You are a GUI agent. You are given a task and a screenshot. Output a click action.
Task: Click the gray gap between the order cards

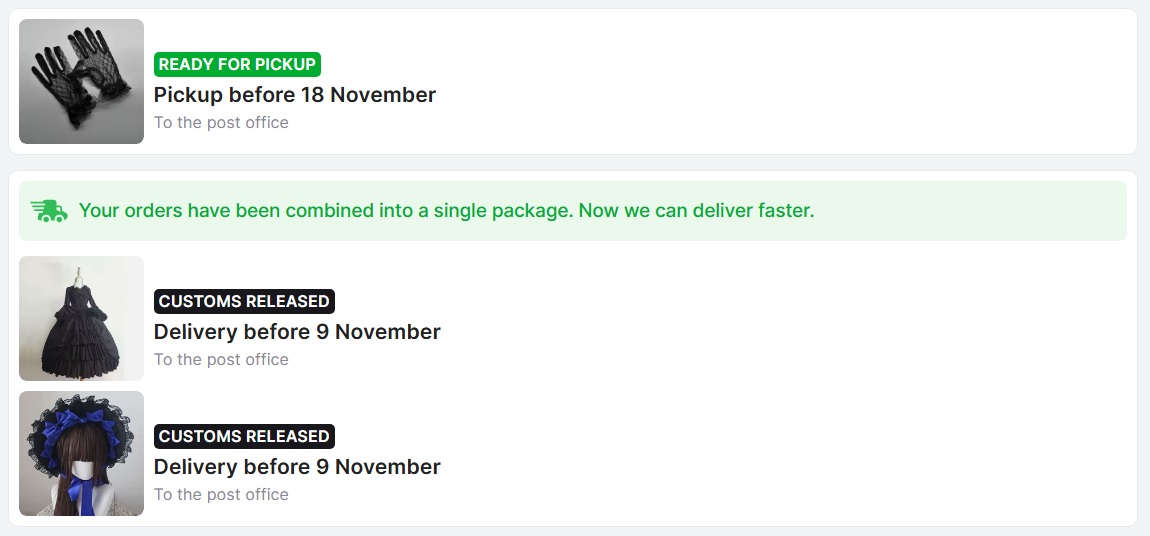pyautogui.click(x=573, y=163)
